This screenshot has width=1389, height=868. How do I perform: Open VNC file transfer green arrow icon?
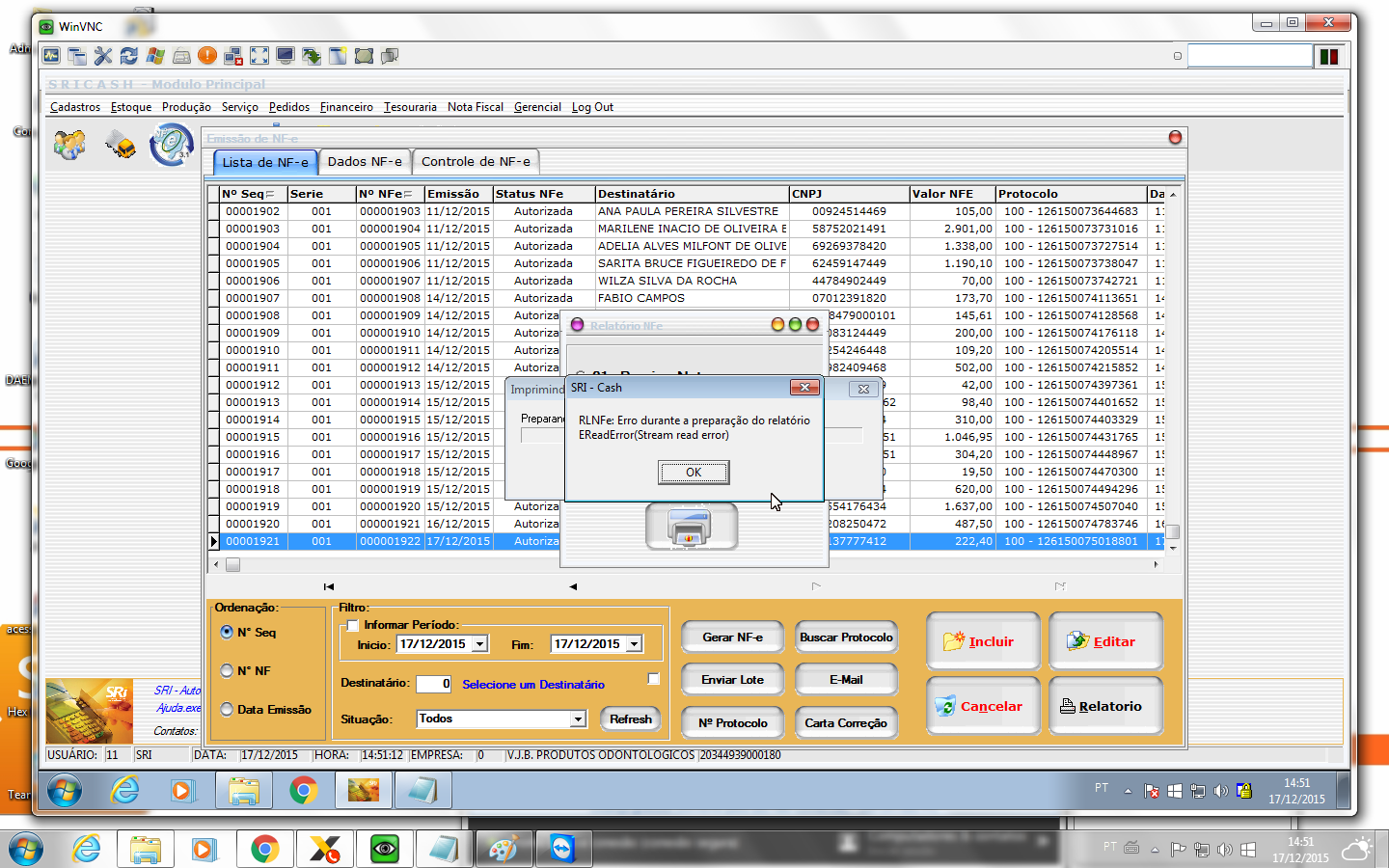(x=312, y=56)
